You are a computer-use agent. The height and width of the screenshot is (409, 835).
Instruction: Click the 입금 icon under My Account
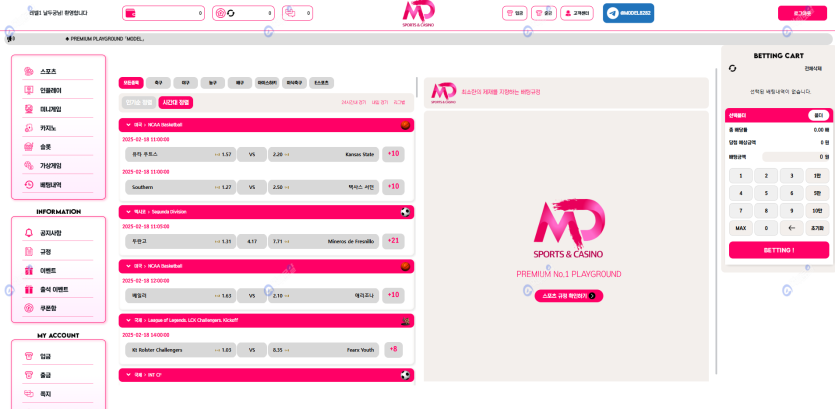click(x=29, y=356)
